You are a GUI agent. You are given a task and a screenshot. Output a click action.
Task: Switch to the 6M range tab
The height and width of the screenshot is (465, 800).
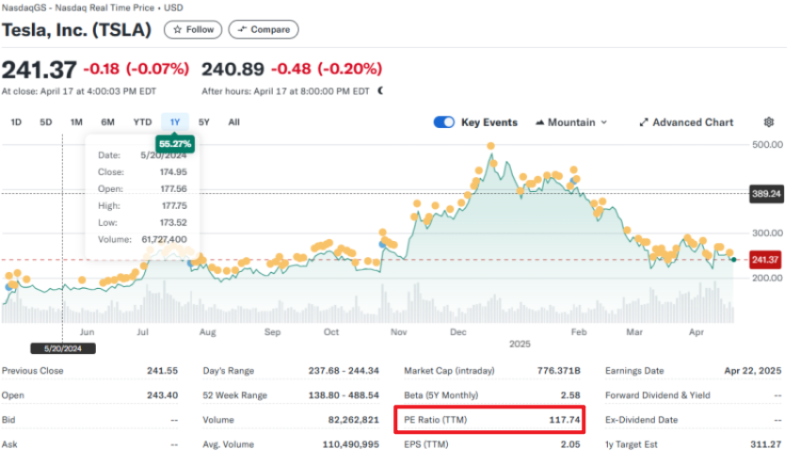(x=108, y=122)
